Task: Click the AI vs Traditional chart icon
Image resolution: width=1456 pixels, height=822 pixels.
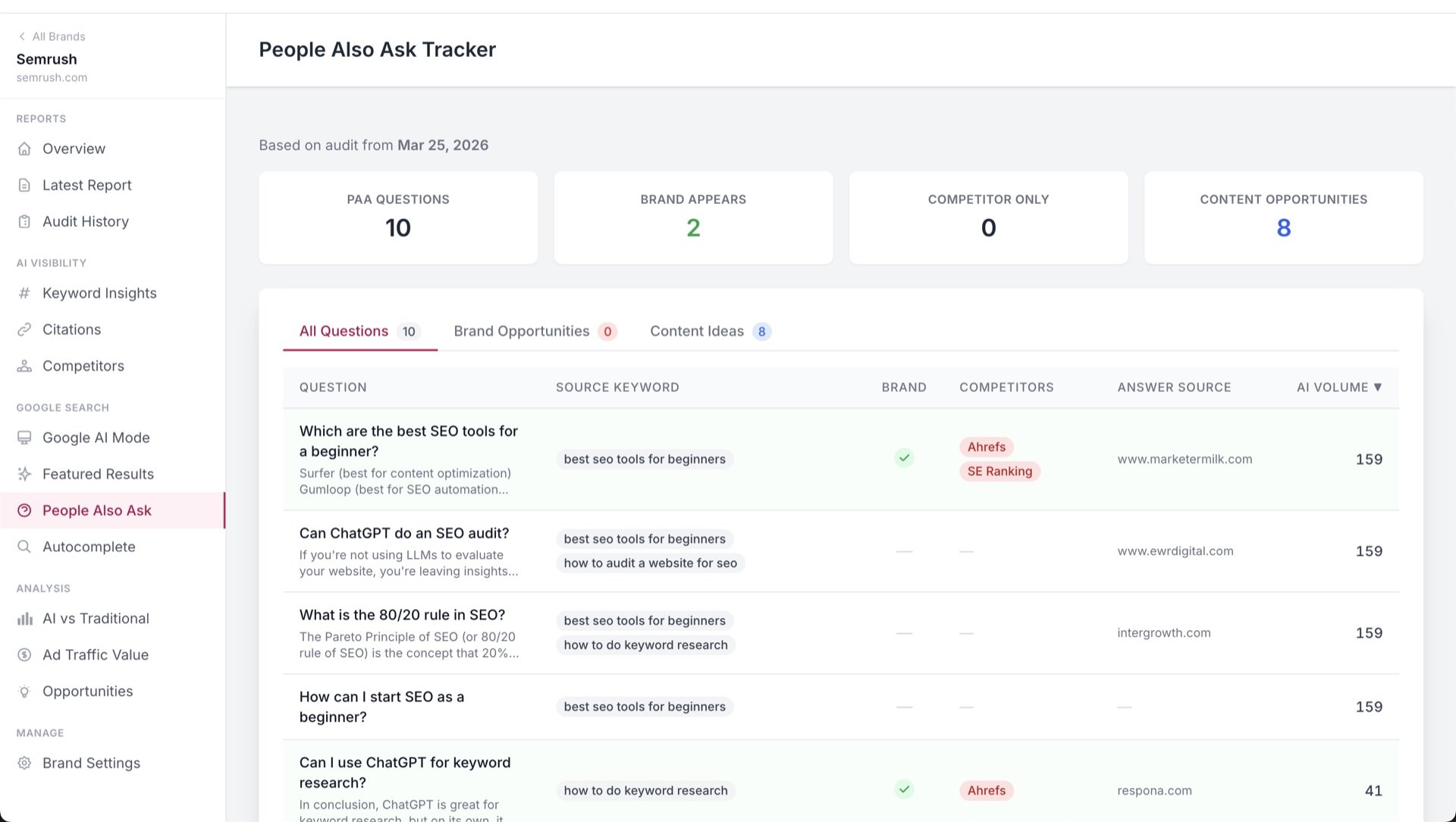Action: tap(24, 619)
